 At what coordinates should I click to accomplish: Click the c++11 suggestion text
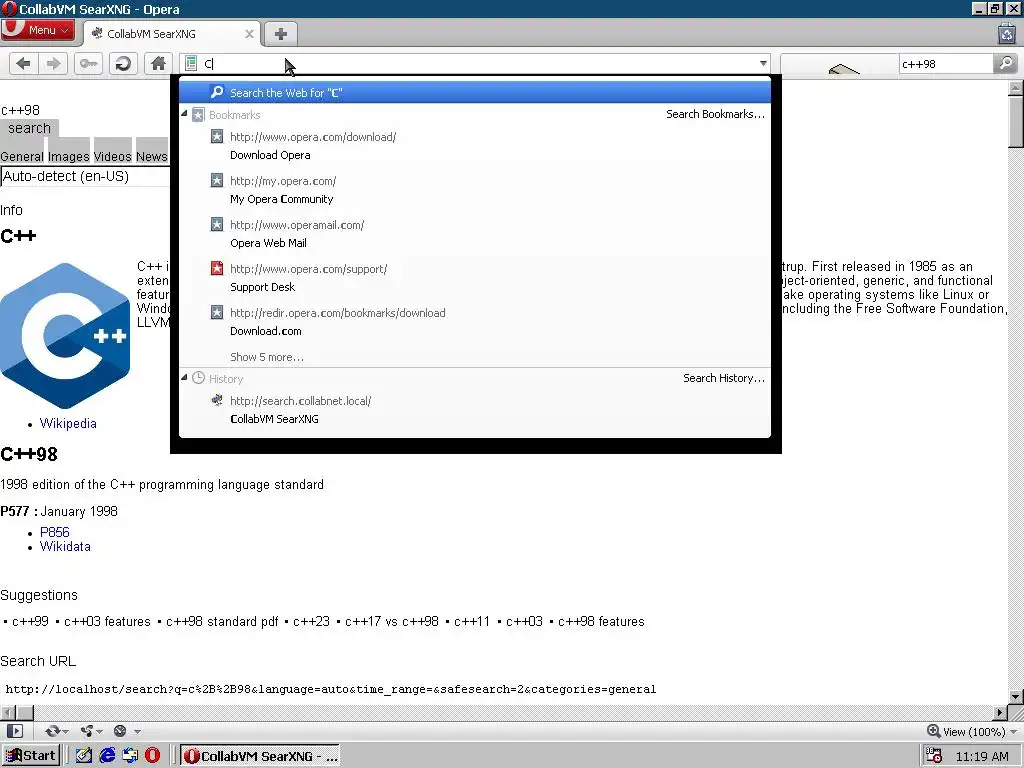point(472,621)
